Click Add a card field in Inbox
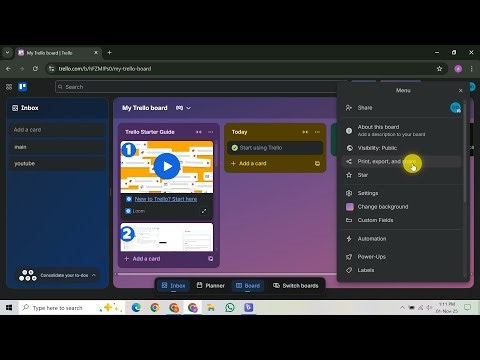The height and width of the screenshot is (360, 480). [x=57, y=130]
